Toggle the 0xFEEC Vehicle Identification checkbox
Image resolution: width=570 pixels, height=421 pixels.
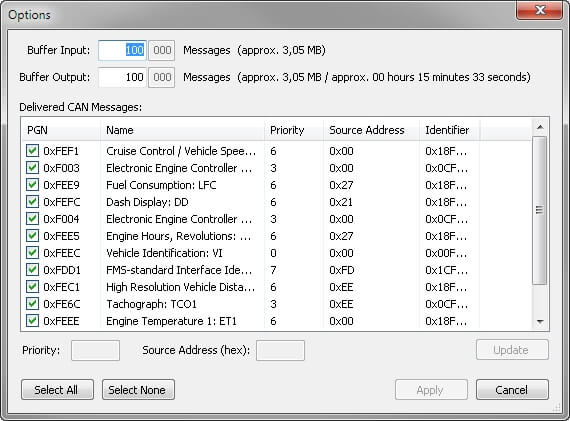tap(32, 253)
